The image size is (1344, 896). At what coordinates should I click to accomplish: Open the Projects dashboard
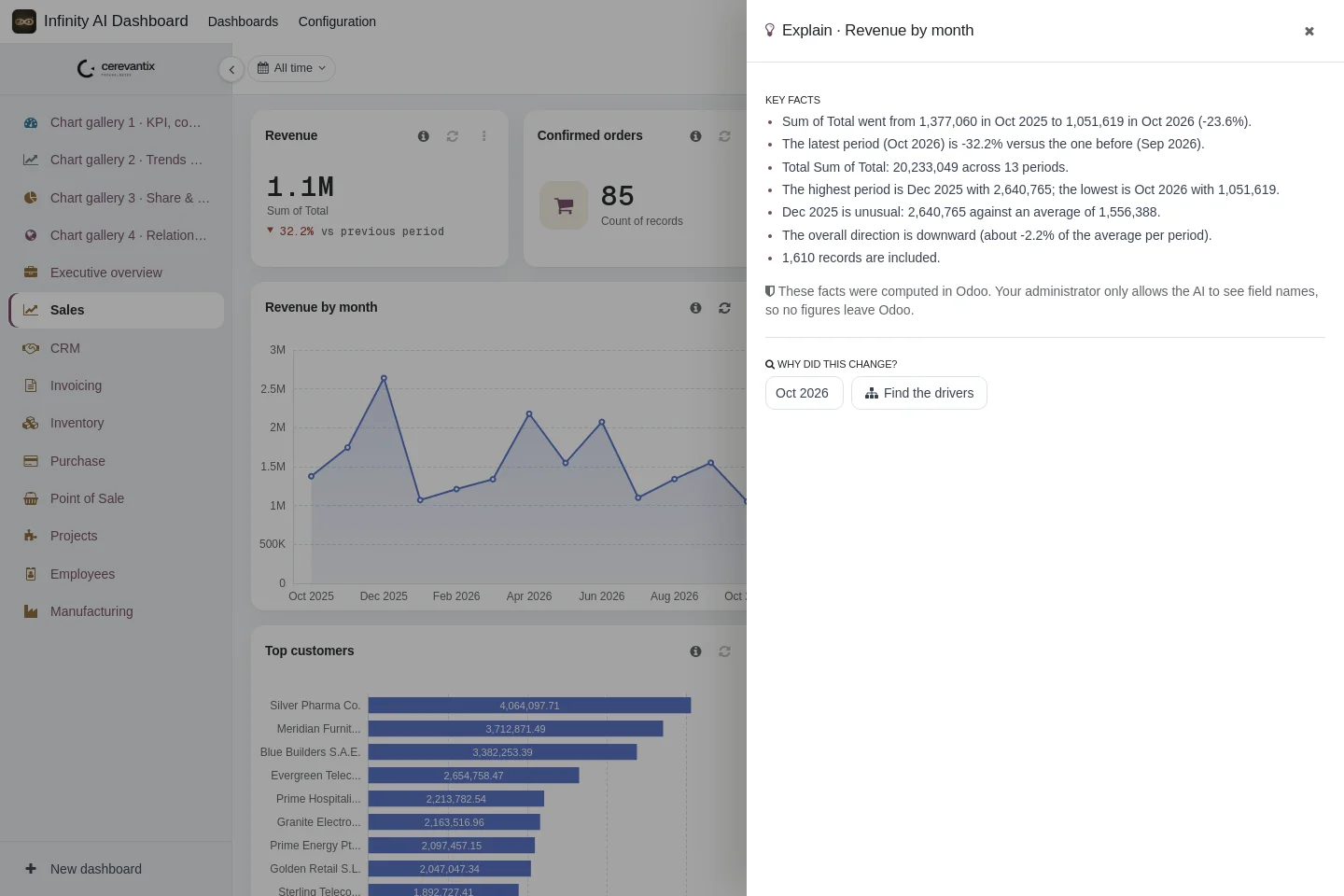116,536
